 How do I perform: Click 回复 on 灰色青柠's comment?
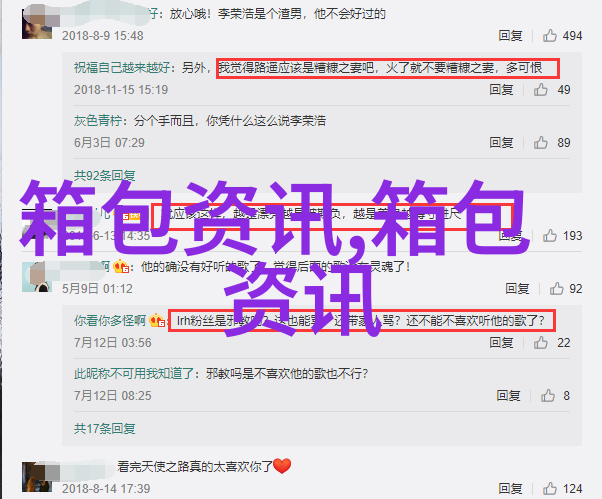pos(501,142)
